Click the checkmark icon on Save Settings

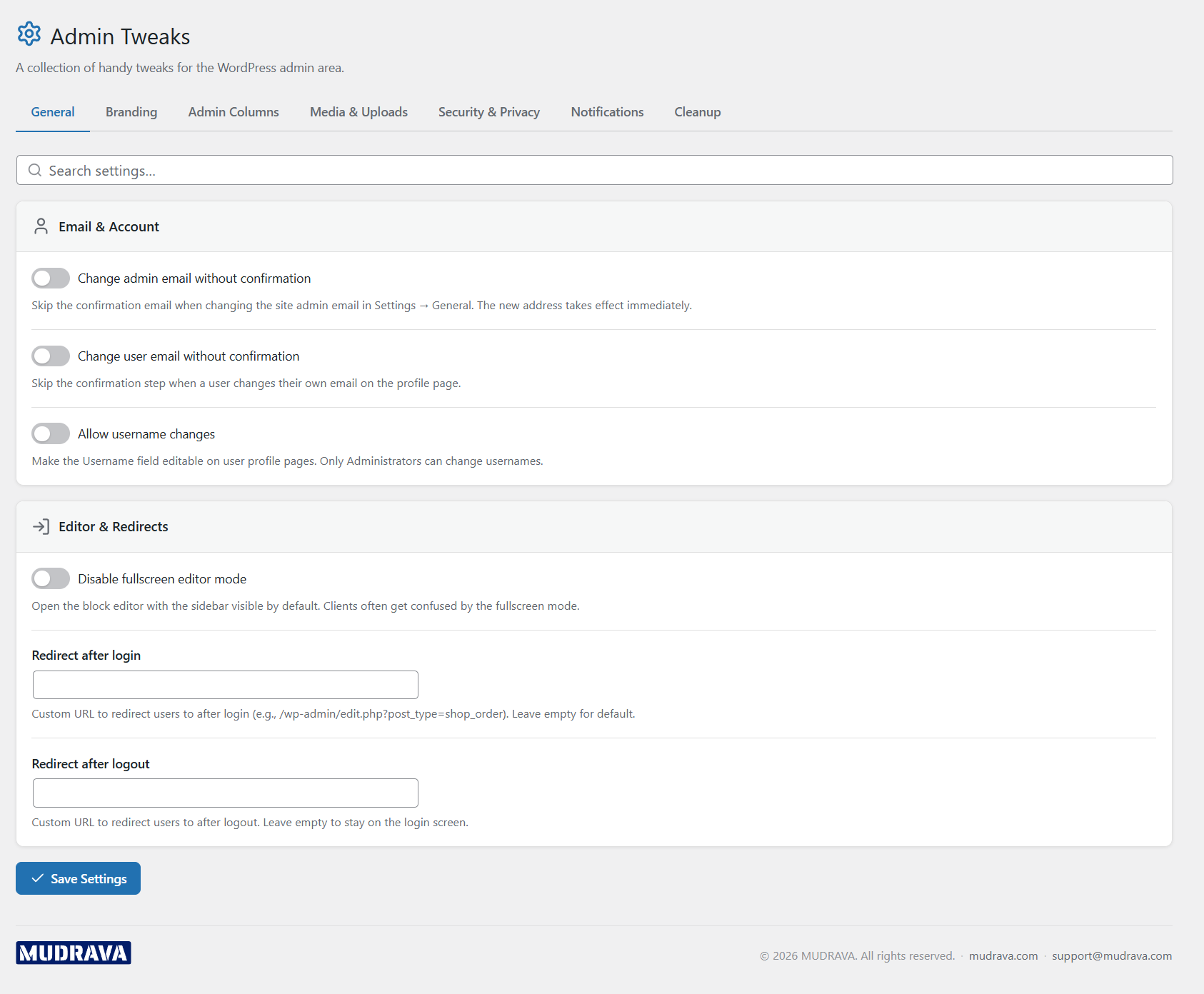(x=38, y=878)
